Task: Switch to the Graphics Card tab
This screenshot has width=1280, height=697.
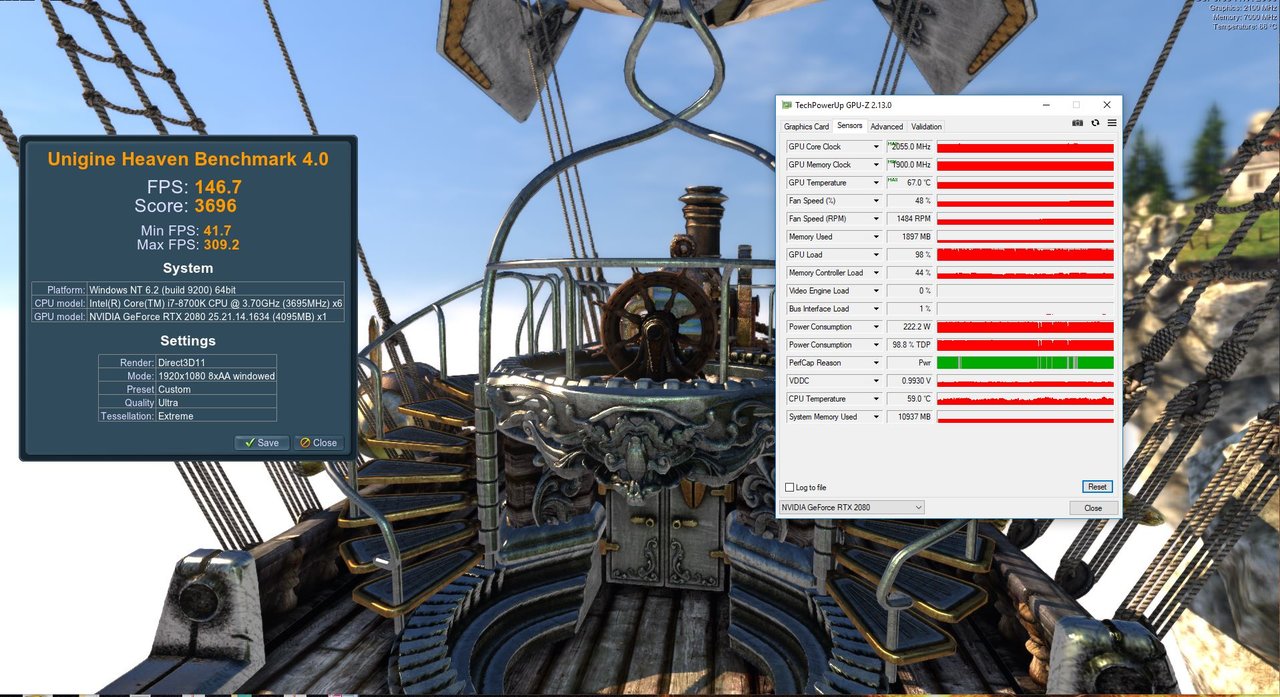Action: click(806, 127)
